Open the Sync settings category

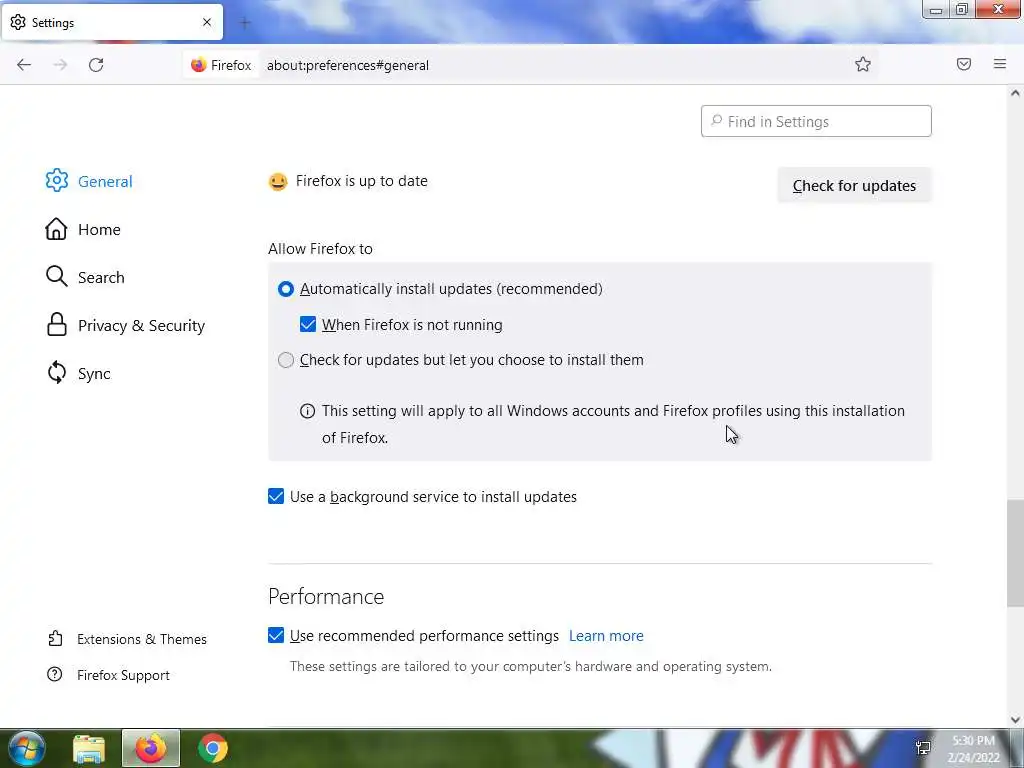coord(78,373)
